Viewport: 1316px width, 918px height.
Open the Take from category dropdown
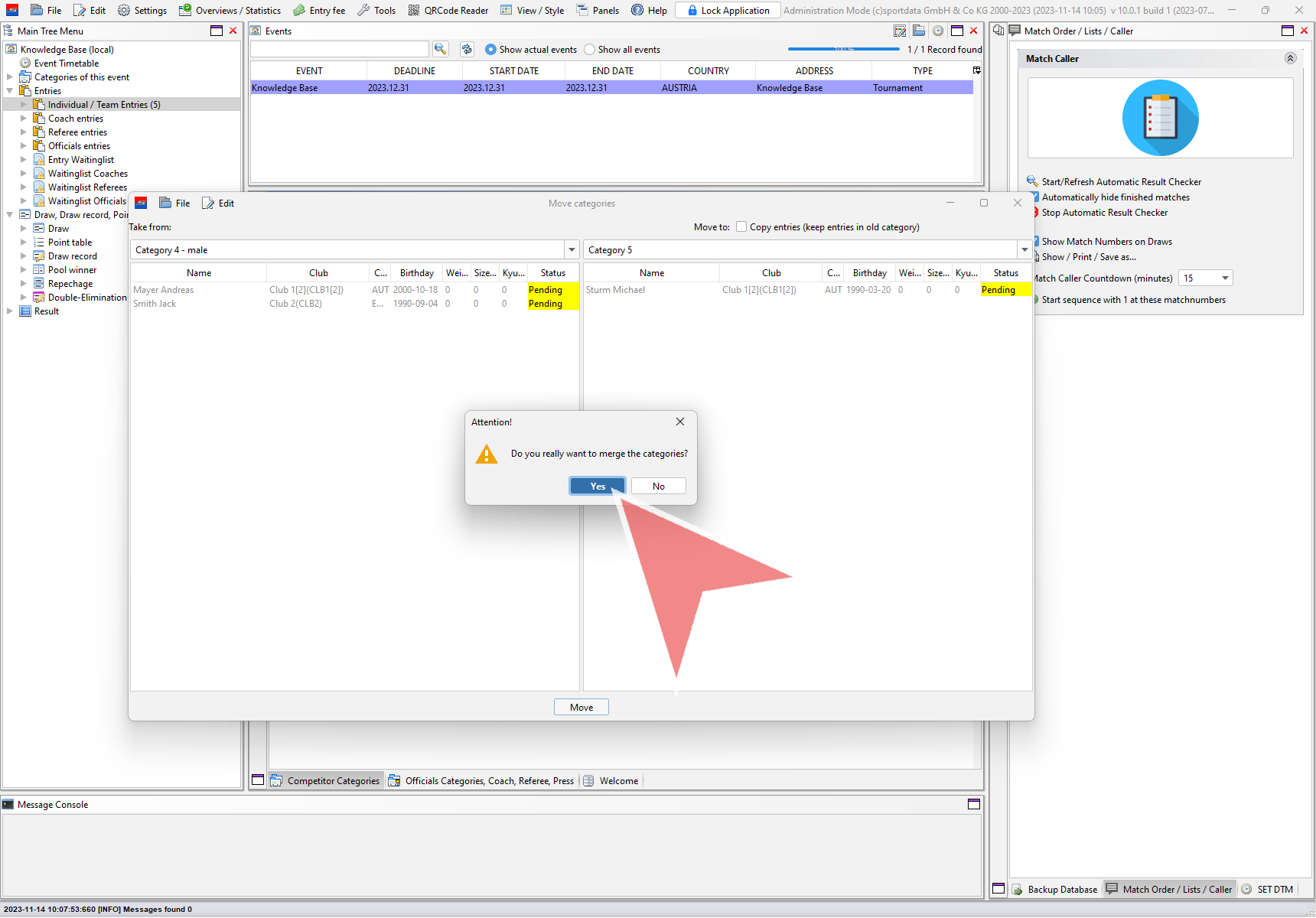coord(572,250)
